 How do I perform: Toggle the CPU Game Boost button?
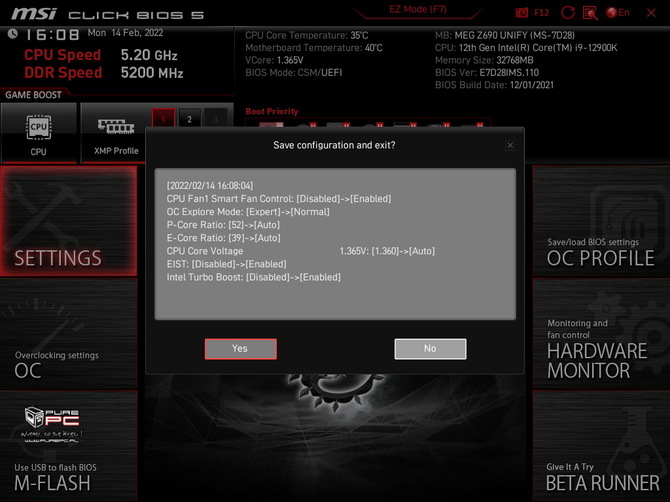tap(39, 132)
